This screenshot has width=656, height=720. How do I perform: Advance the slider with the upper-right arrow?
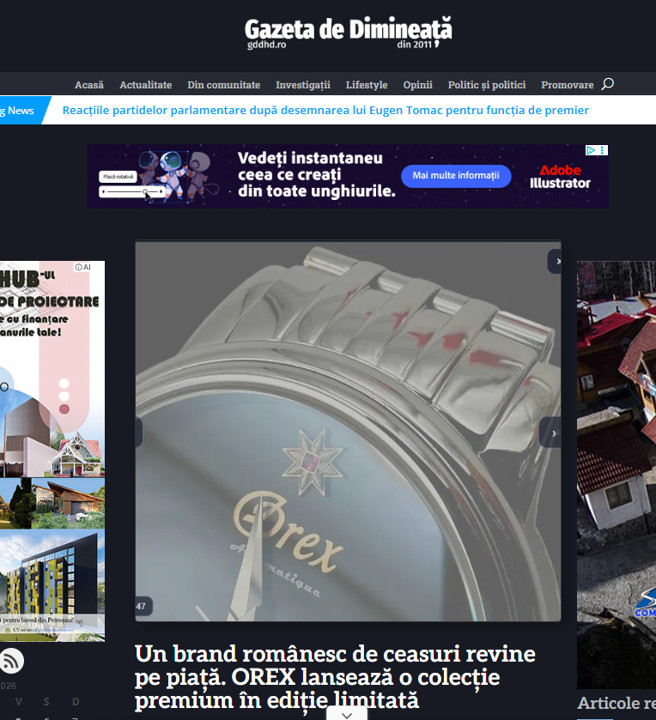click(555, 261)
